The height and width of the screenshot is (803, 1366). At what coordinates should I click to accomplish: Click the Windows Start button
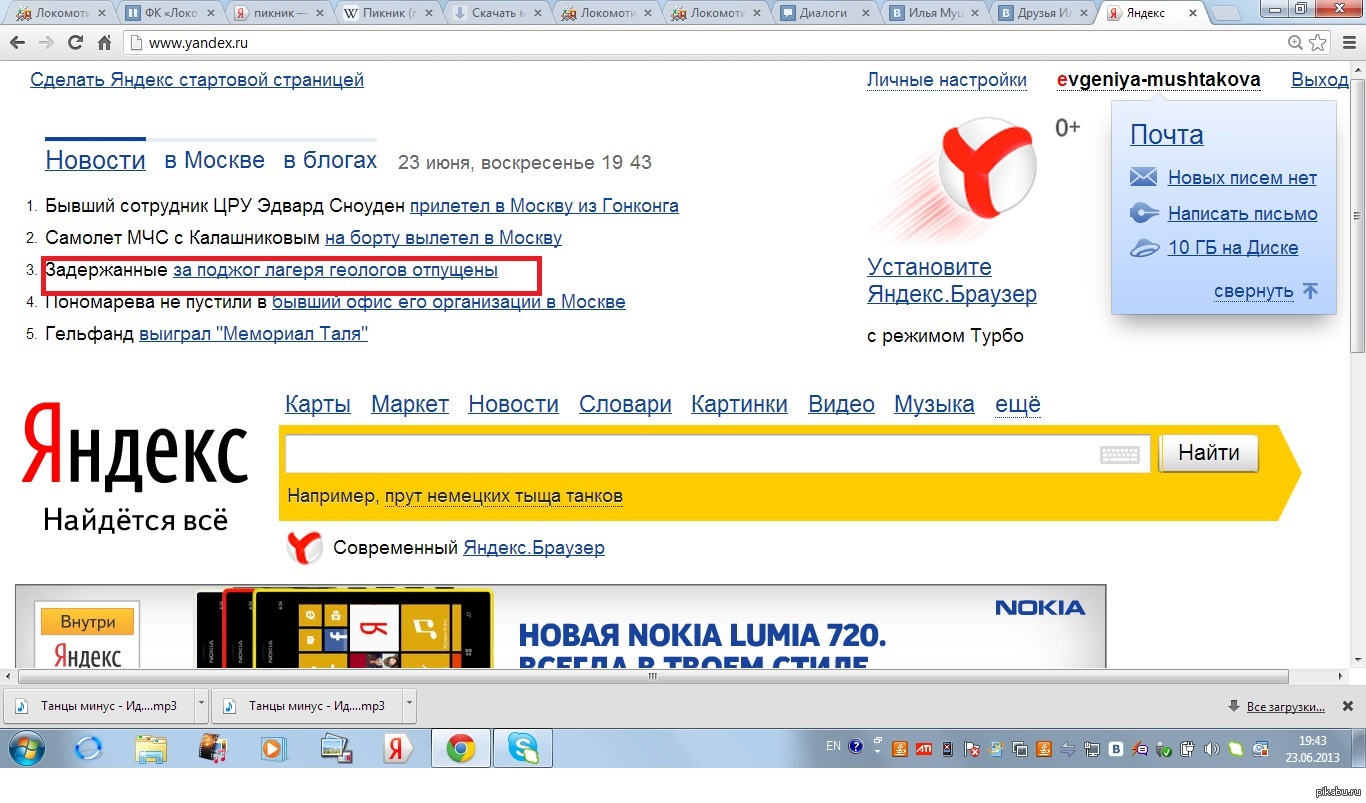tap(27, 748)
